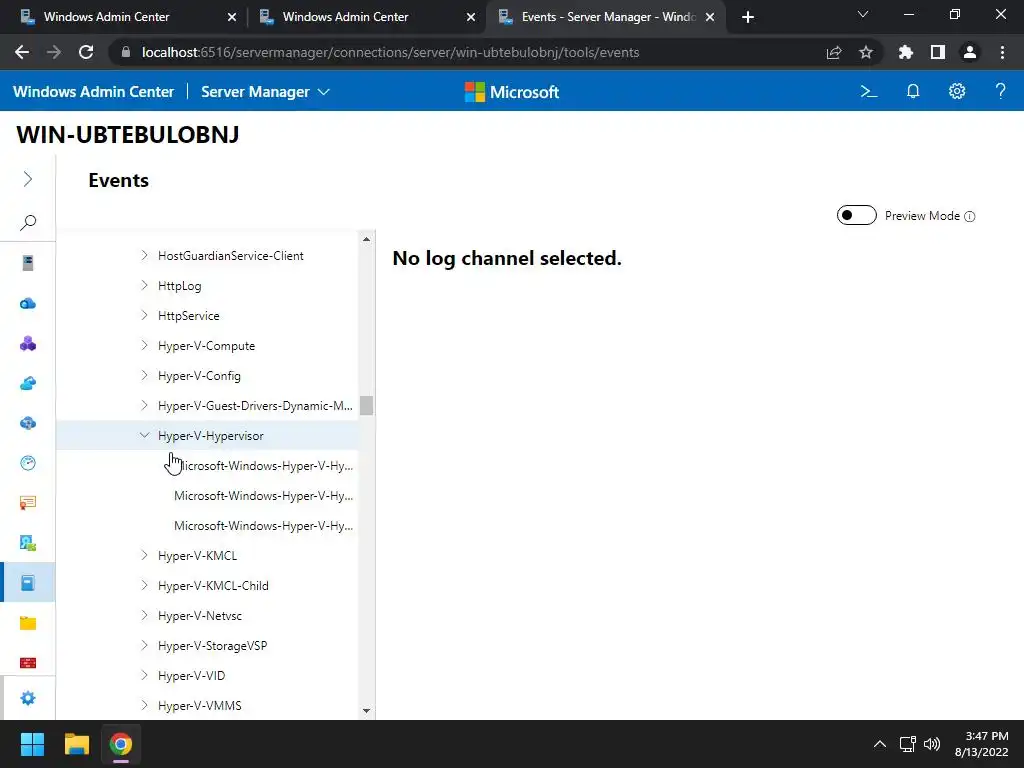The width and height of the screenshot is (1024, 768).
Task: Select the first Microsoft-Windows-Hyper-V-Hy... channel
Action: point(263,466)
